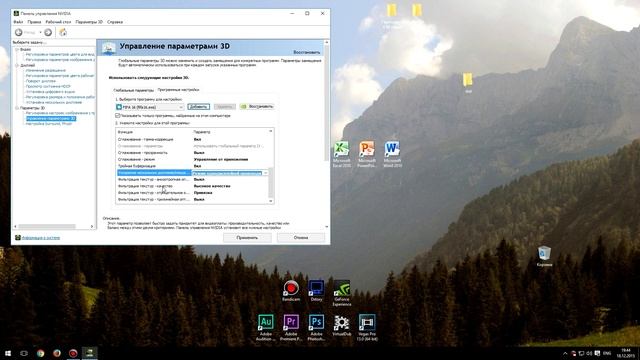Open the Файл menu
The width and height of the screenshot is (640, 360).
tap(18, 22)
